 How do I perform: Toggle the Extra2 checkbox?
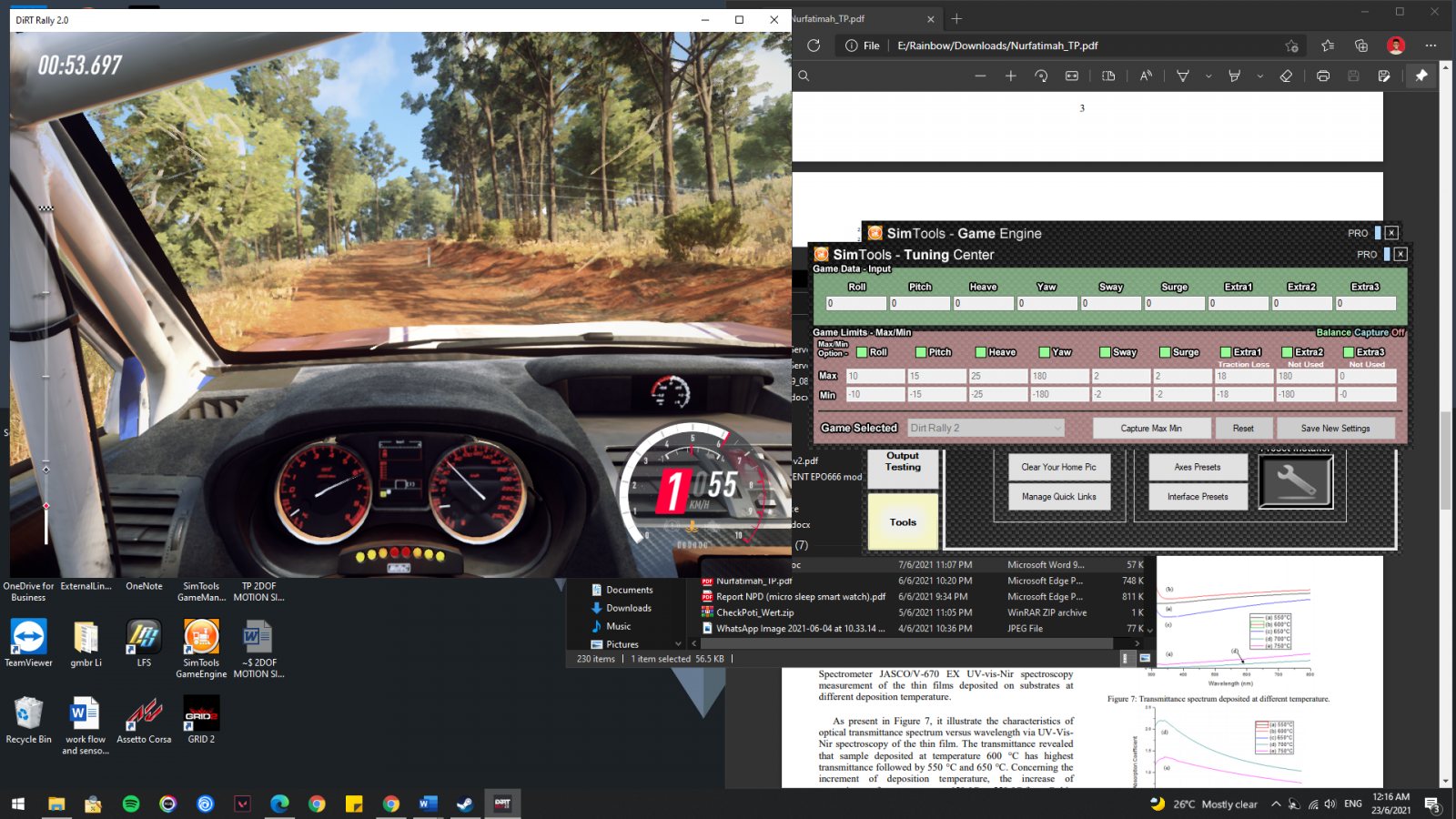[1287, 352]
